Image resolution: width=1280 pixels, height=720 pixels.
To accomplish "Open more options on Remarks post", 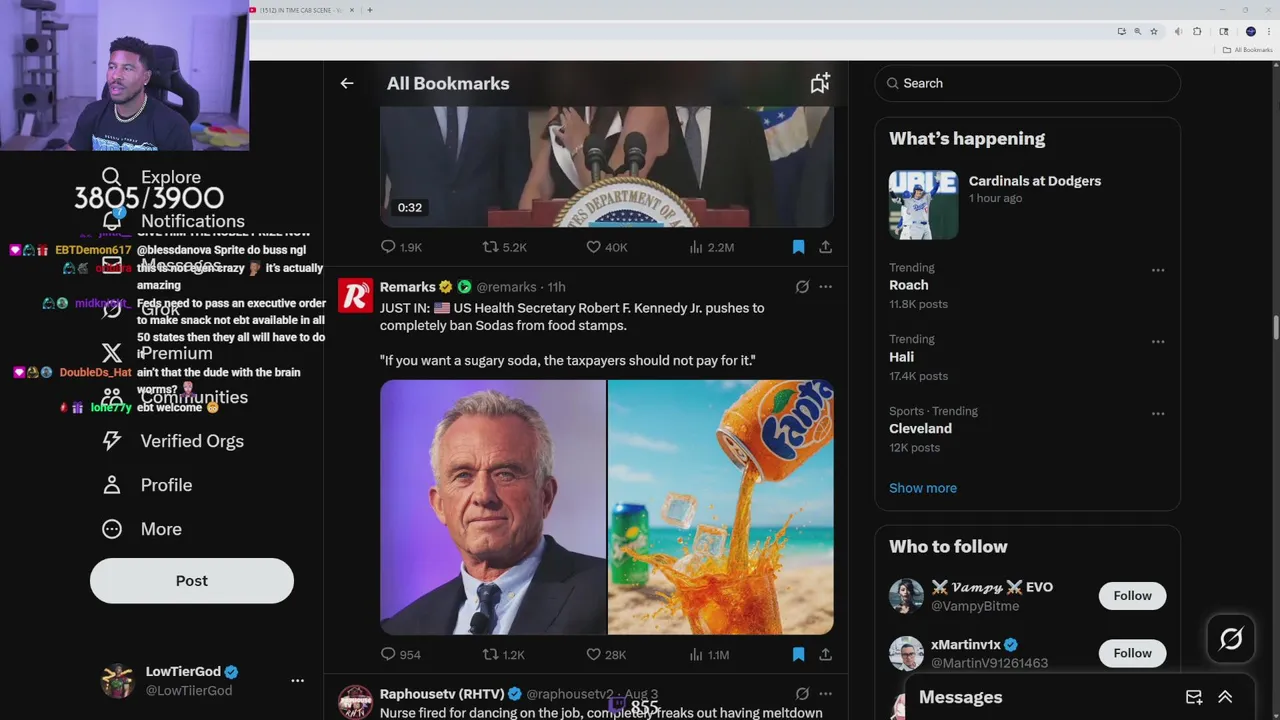I will (825, 287).
